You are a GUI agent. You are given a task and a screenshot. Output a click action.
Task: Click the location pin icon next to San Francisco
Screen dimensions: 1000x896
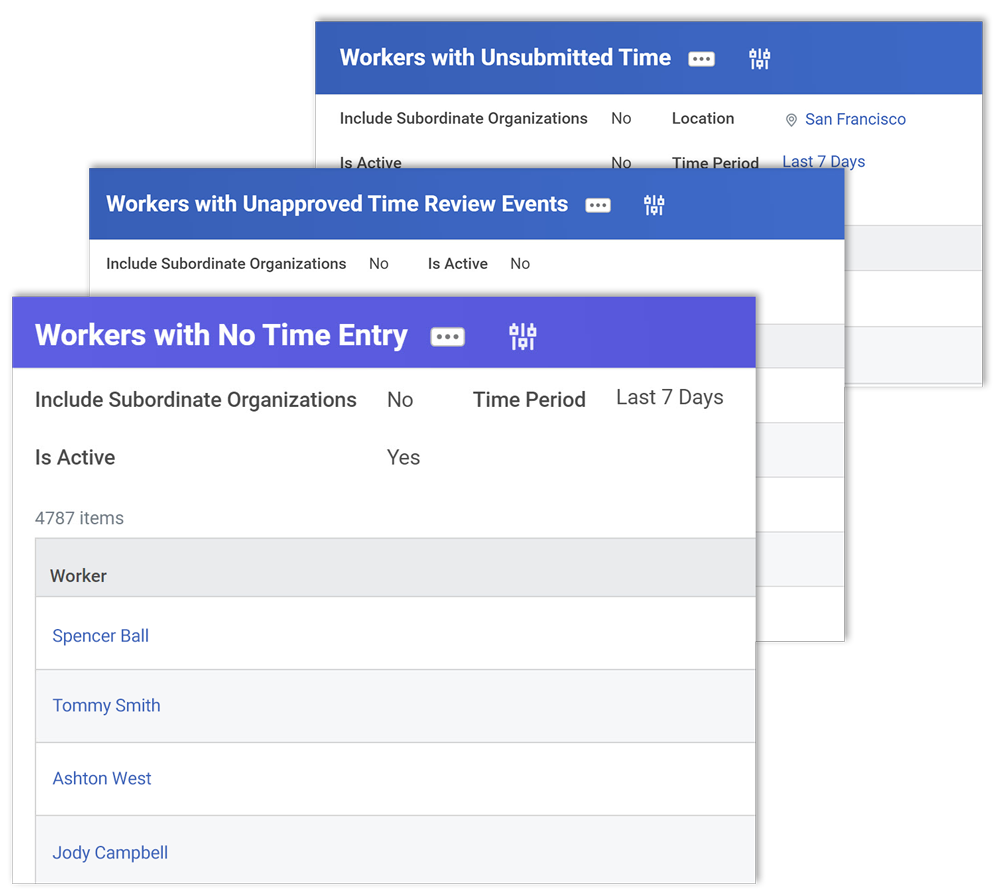click(791, 120)
